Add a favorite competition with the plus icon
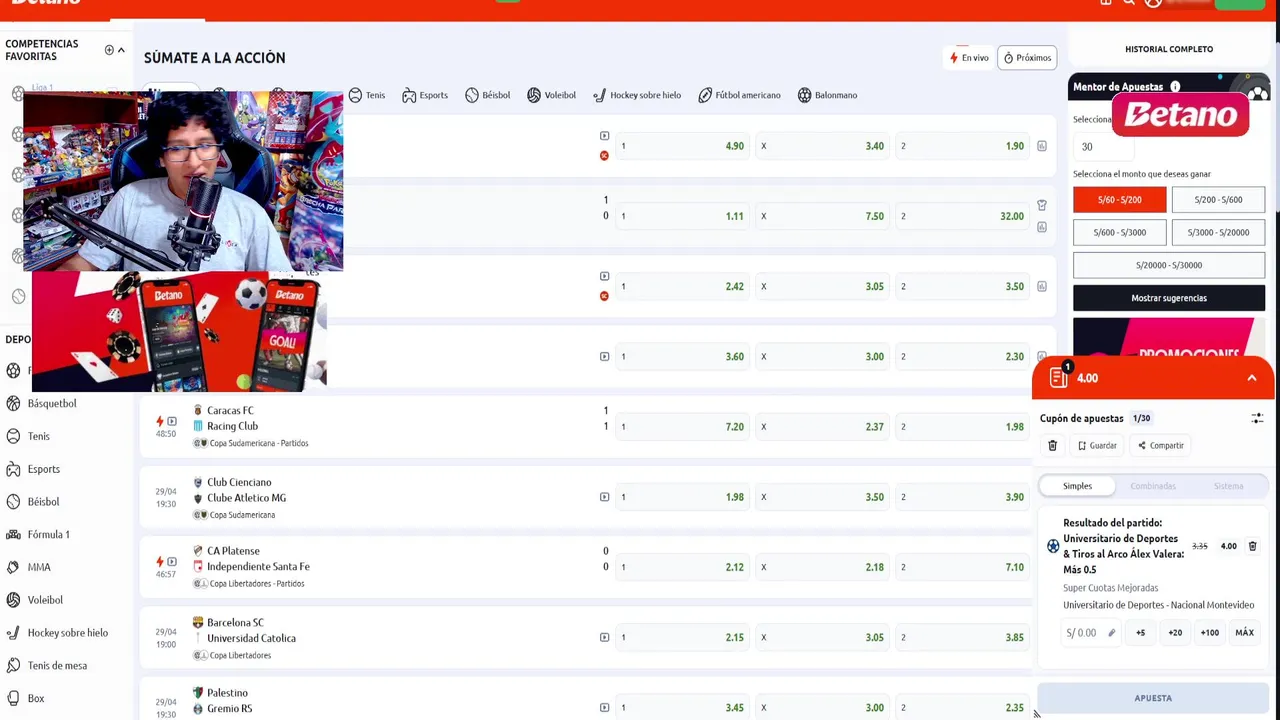 109,50
